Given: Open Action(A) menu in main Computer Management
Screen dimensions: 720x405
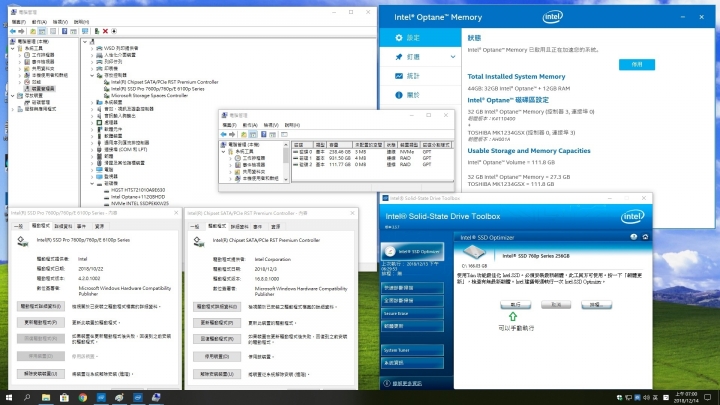Looking at the screenshot, I should pos(39,22).
